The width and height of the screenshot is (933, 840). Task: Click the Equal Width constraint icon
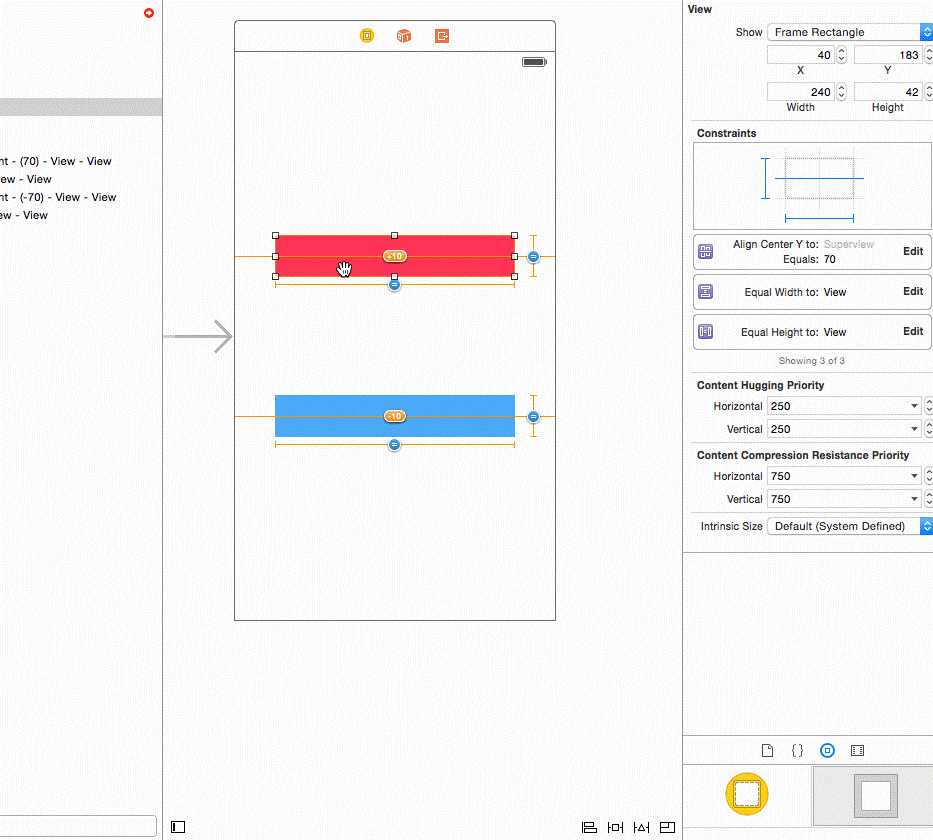point(706,292)
